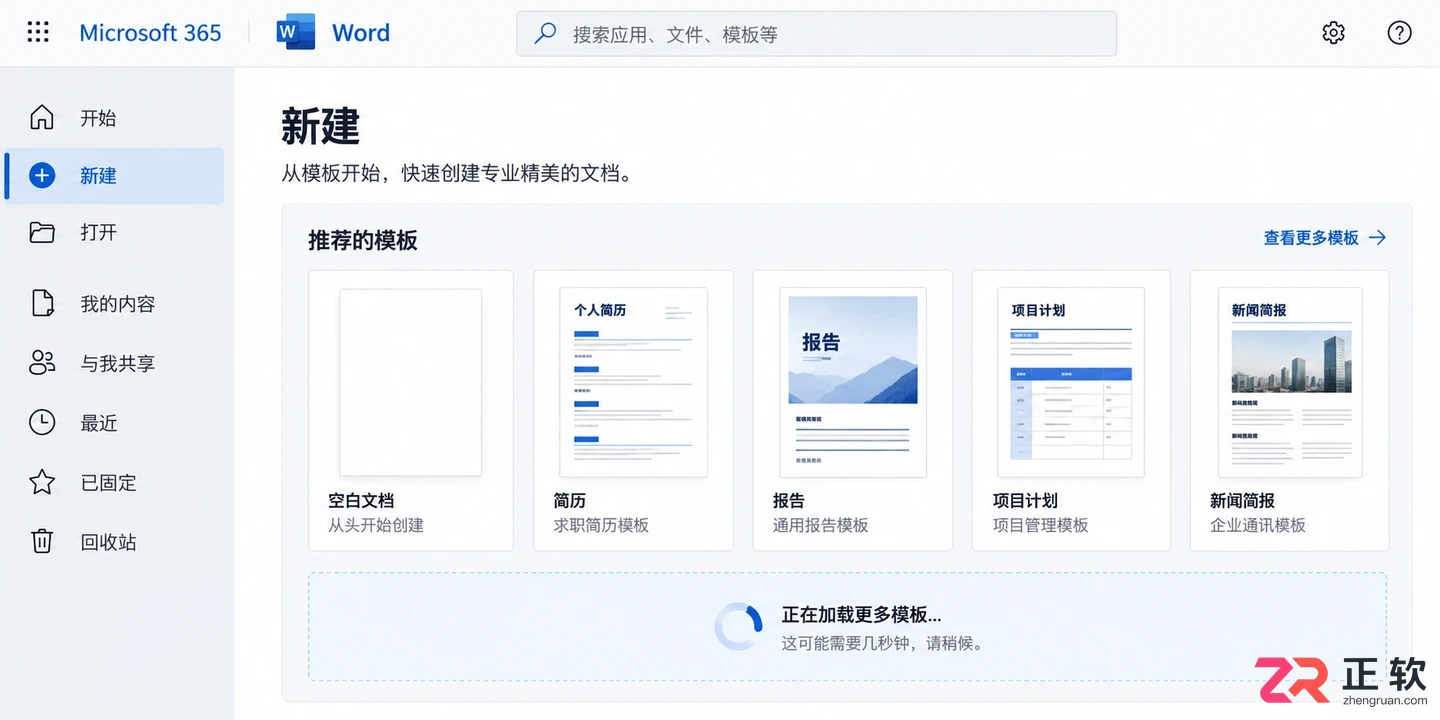Click the 正在加载更多模板... message
The image size is (1440, 720).
click(861, 614)
